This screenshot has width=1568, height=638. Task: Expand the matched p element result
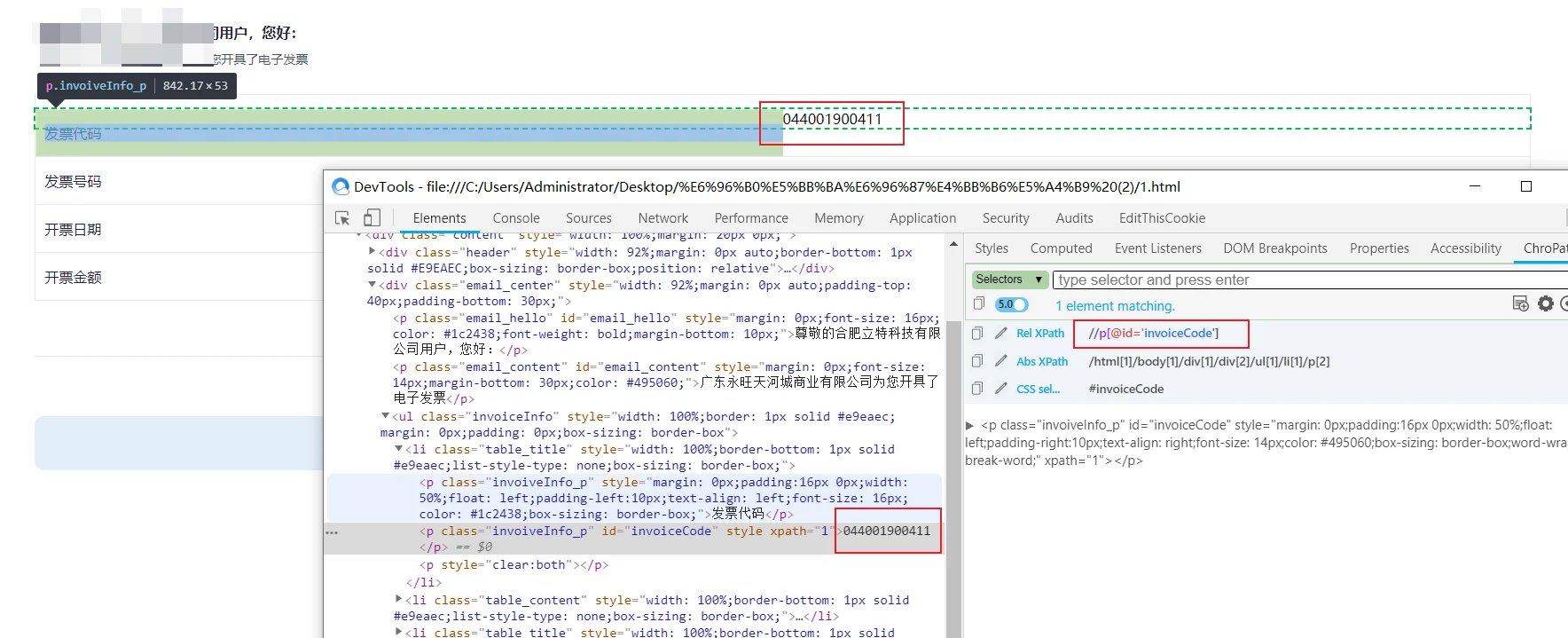pos(969,425)
